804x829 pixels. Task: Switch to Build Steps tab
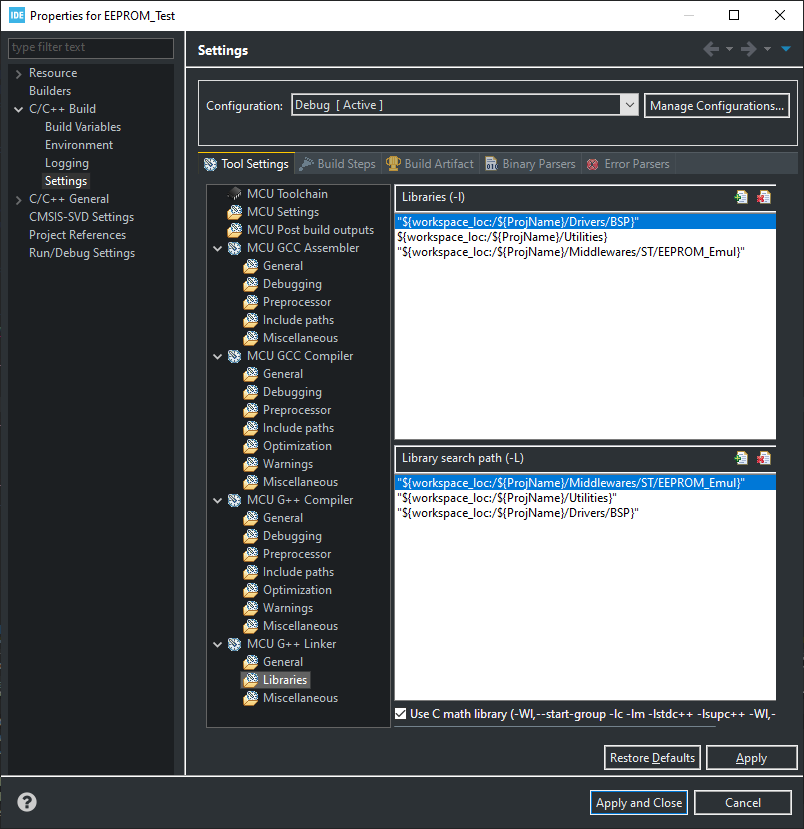coord(338,164)
